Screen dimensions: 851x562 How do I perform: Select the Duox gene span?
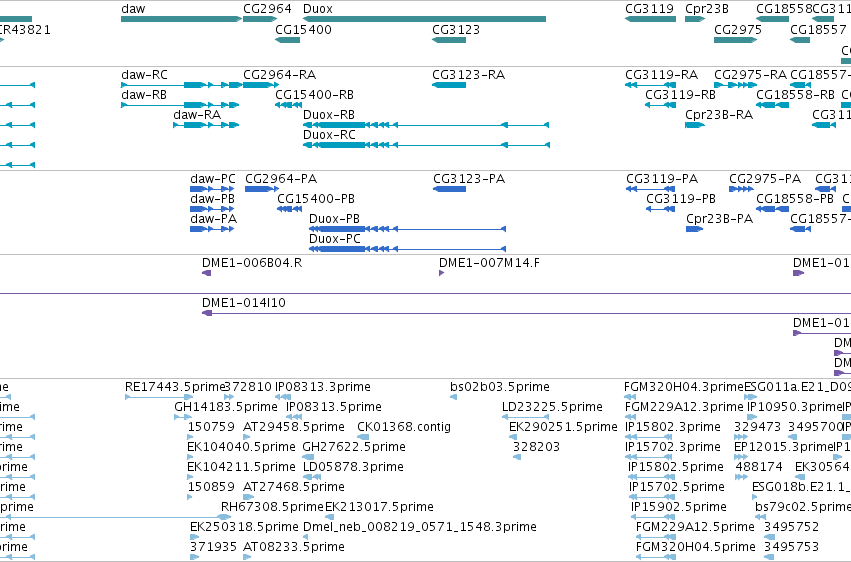click(424, 20)
